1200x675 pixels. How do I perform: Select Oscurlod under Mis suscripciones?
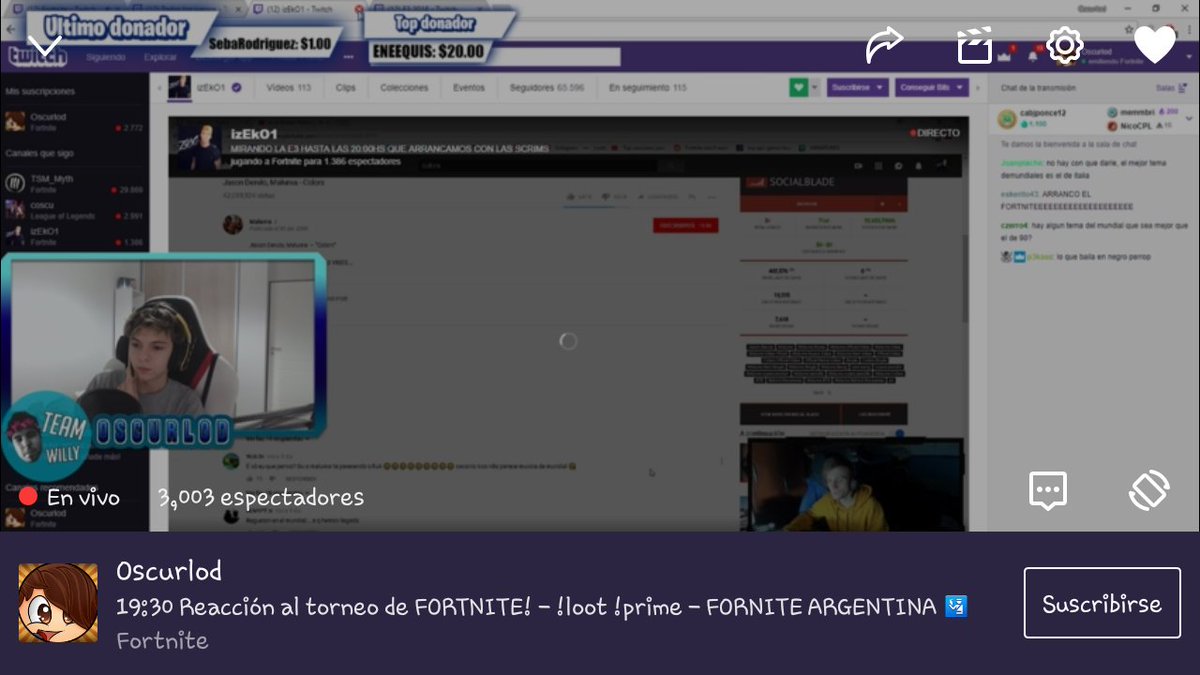tap(75, 122)
